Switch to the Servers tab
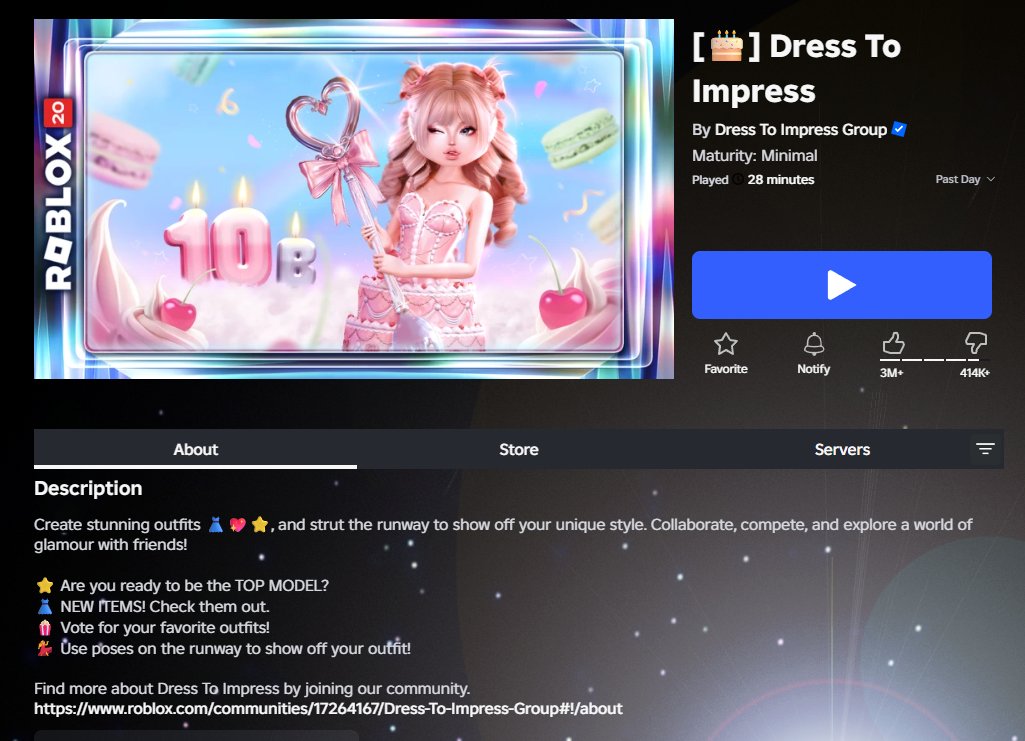Viewport: 1025px width, 741px height. 842,450
